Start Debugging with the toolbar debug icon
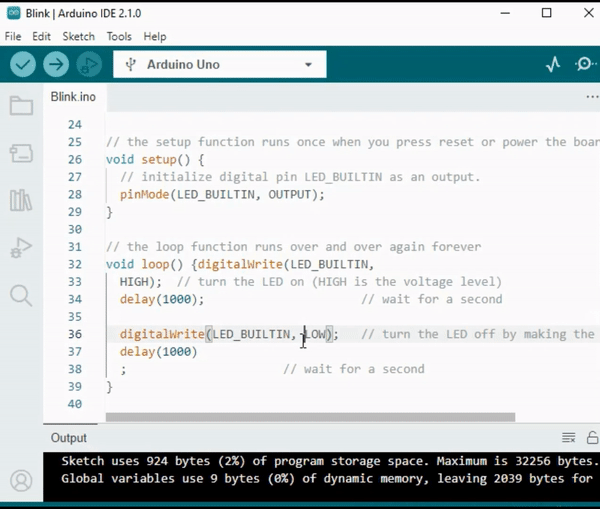This screenshot has width=600, height=509. 89,64
